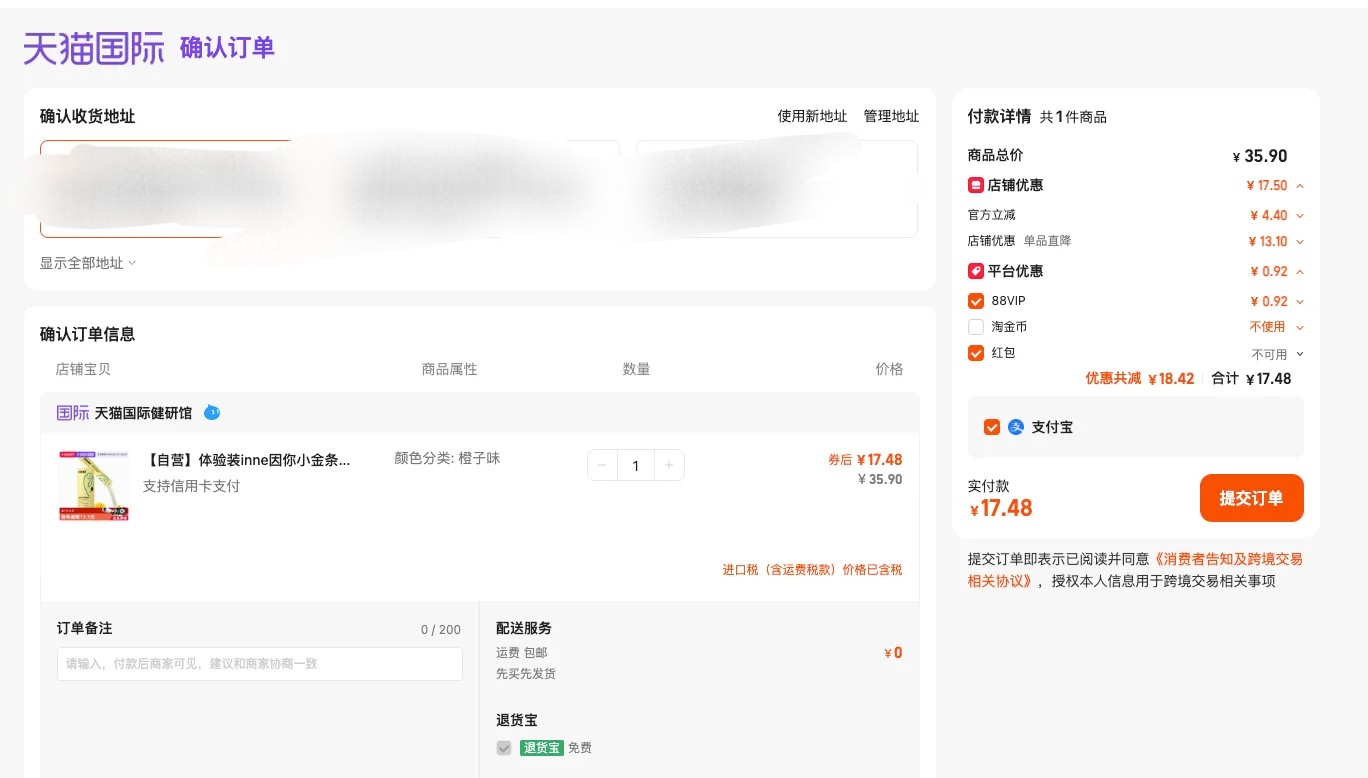Open the 88VIP ¥0.92 dropdown arrow
Image resolution: width=1368 pixels, height=778 pixels.
[1299, 301]
